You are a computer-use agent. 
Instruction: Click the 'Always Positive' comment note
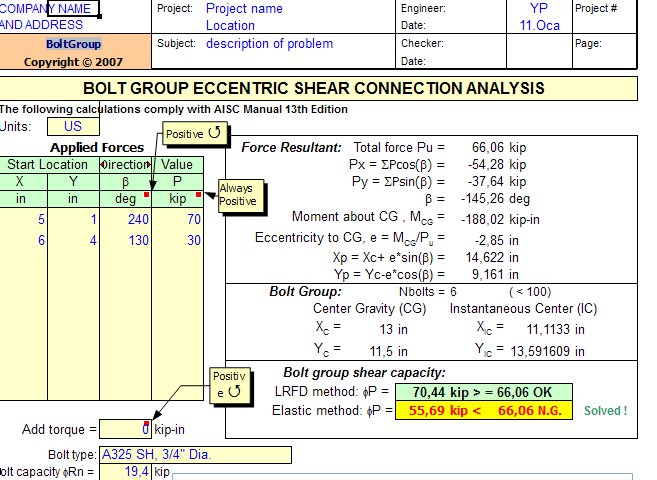[x=241, y=195]
